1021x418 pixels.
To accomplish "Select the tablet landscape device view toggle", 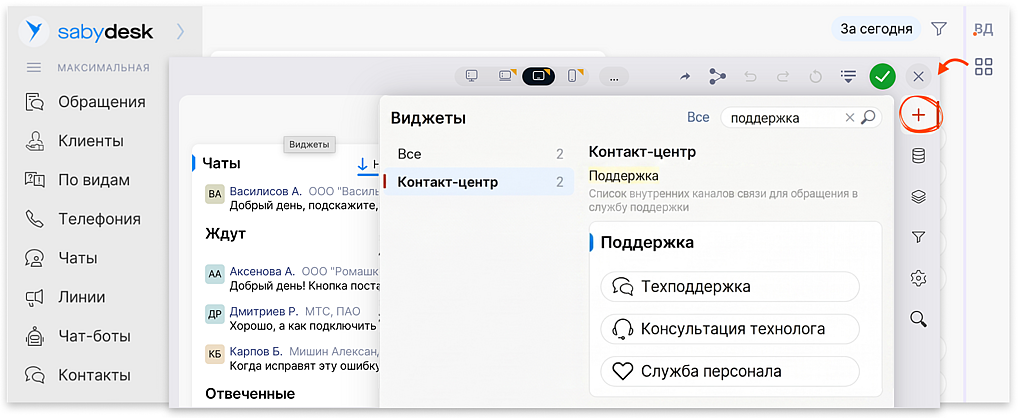I will (x=538, y=76).
